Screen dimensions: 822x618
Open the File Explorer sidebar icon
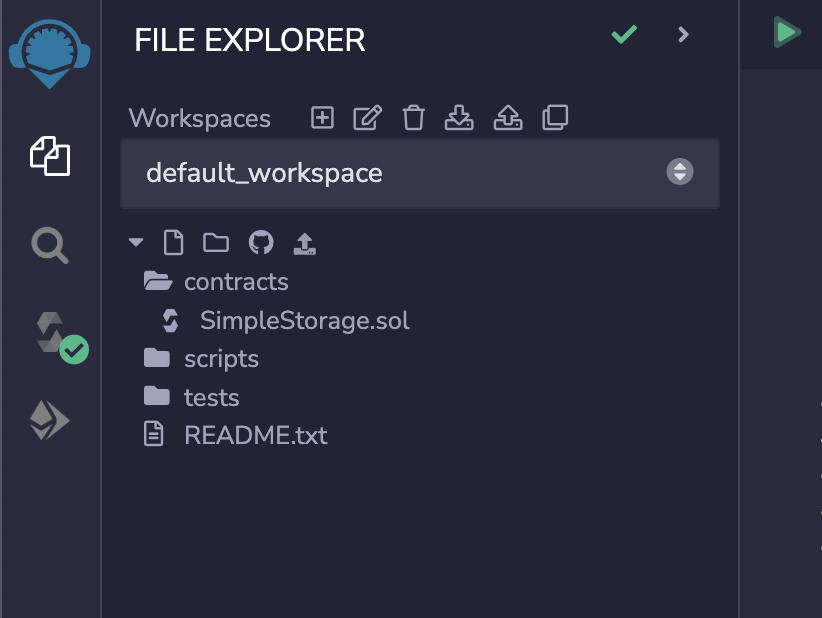[x=50, y=156]
